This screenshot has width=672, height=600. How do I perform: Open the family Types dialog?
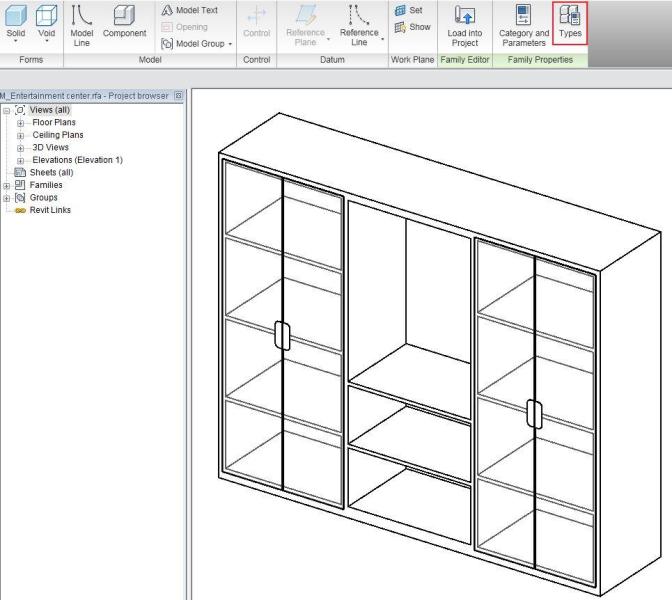pyautogui.click(x=570, y=23)
